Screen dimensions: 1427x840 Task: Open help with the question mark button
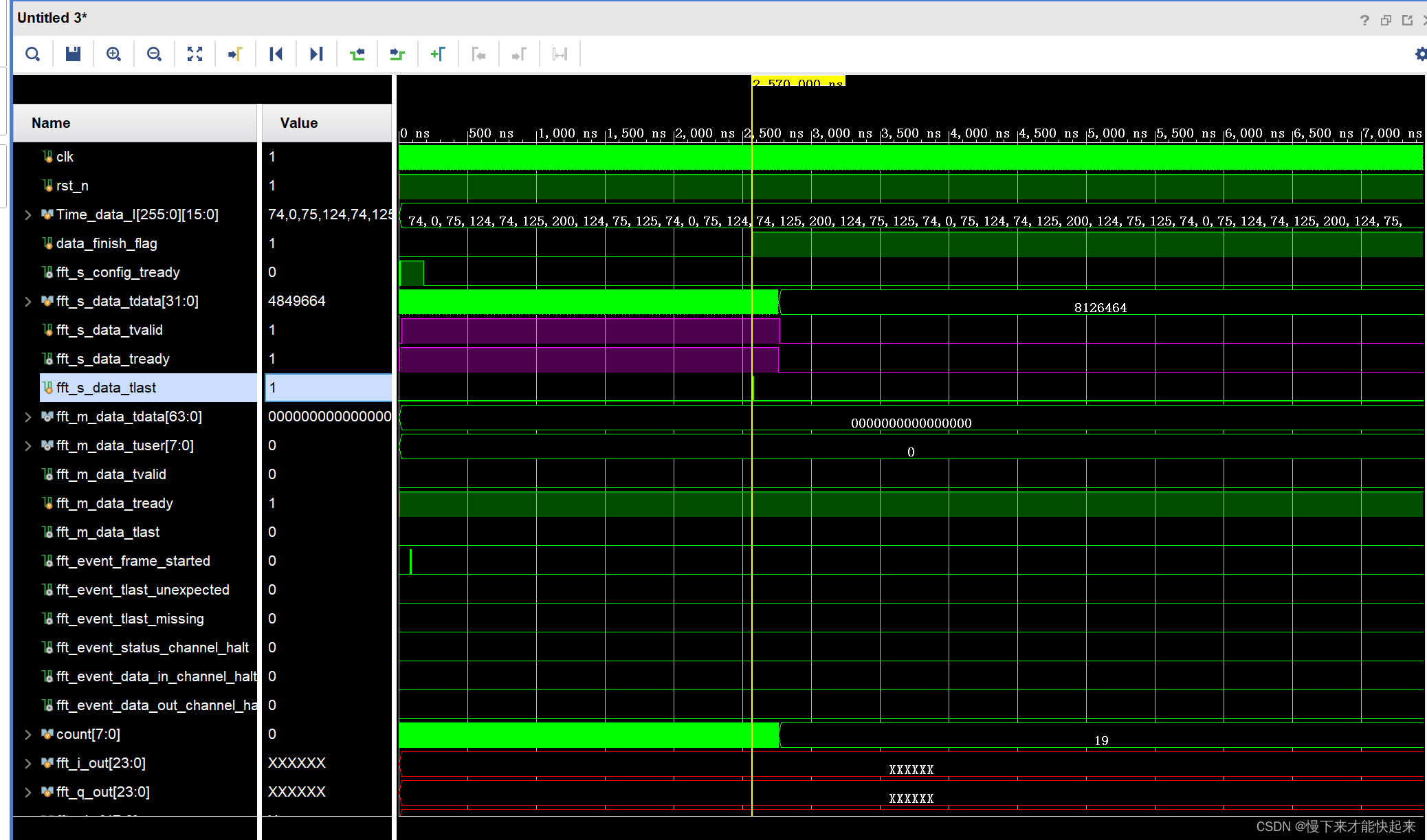(x=1364, y=20)
